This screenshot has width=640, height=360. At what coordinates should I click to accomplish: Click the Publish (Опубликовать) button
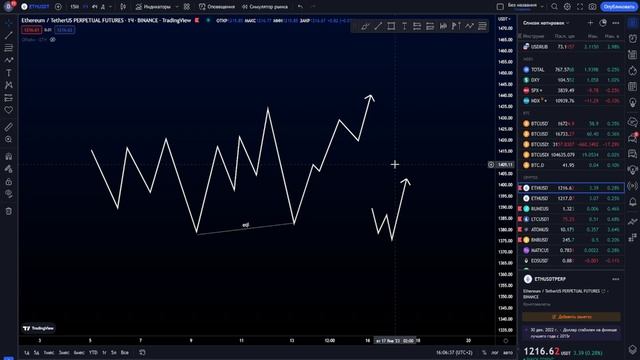619,7
